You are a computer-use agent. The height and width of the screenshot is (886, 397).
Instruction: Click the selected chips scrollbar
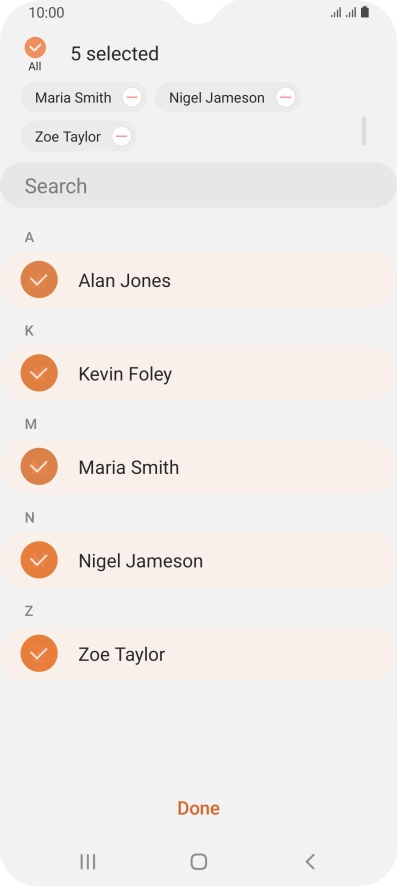(x=364, y=131)
